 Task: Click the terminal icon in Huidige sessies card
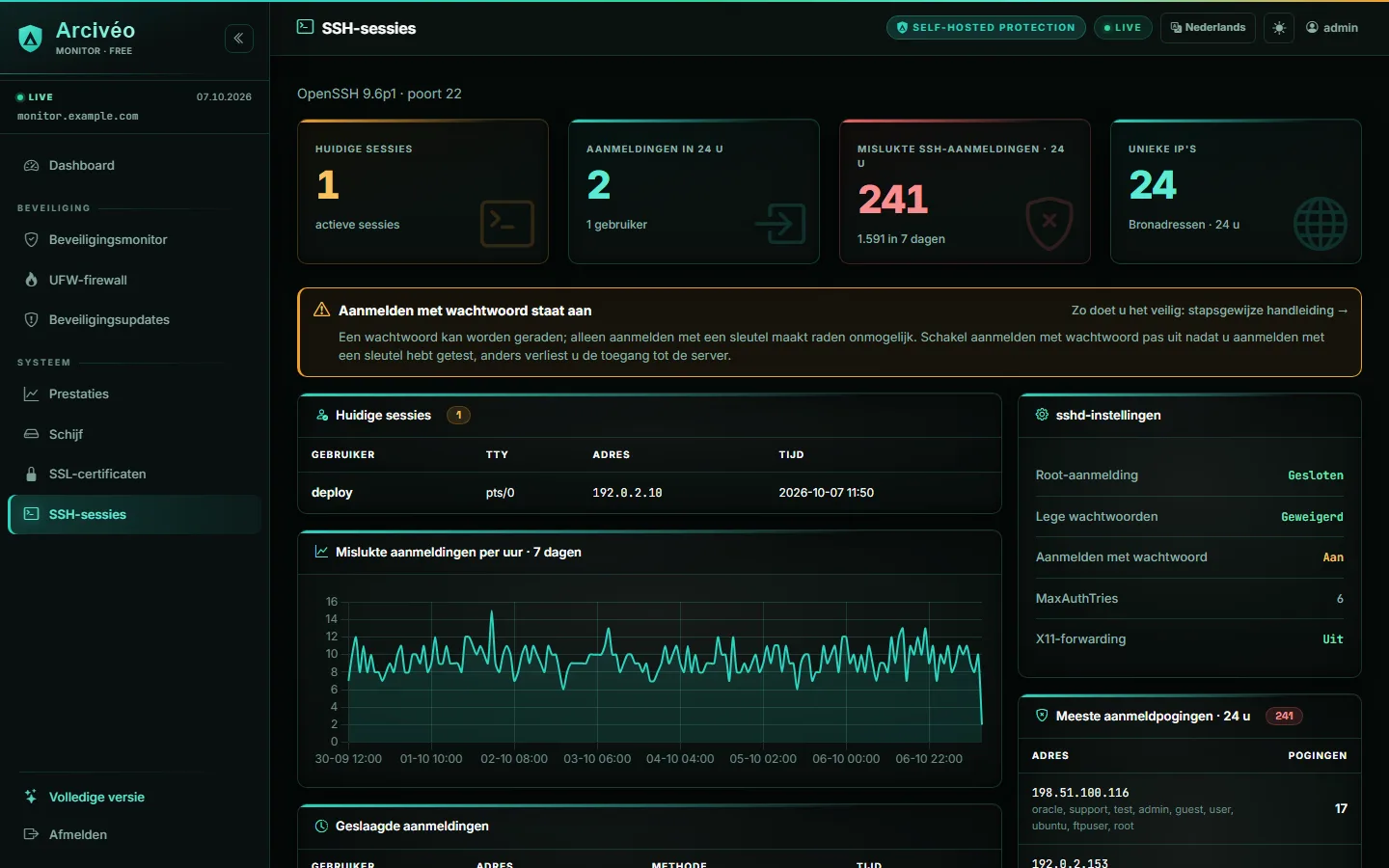click(507, 224)
